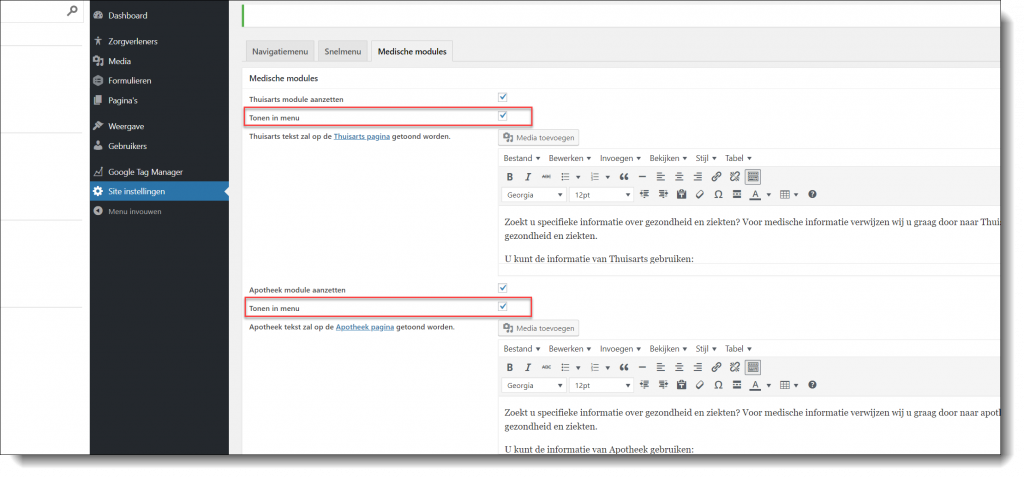Click paste as text in the Thuisarts editor
The image size is (1024, 478).
click(x=682, y=194)
